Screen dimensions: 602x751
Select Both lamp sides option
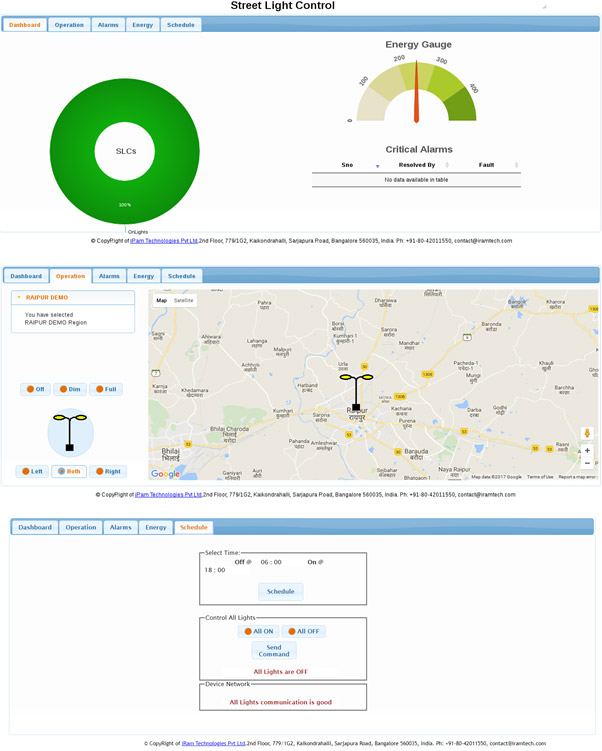pos(69,471)
